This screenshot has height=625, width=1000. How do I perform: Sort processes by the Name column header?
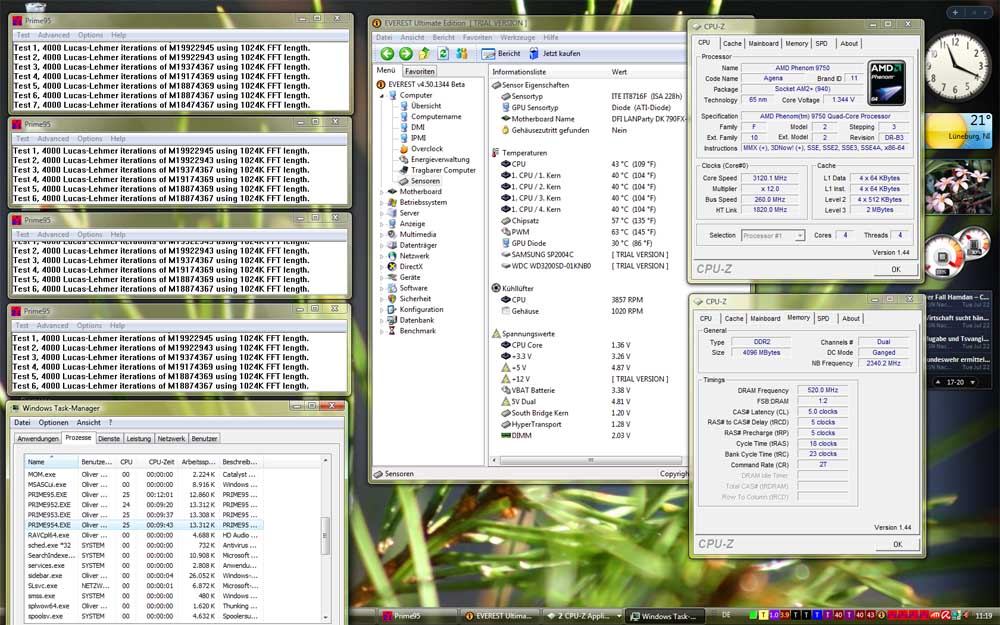[x=51, y=462]
